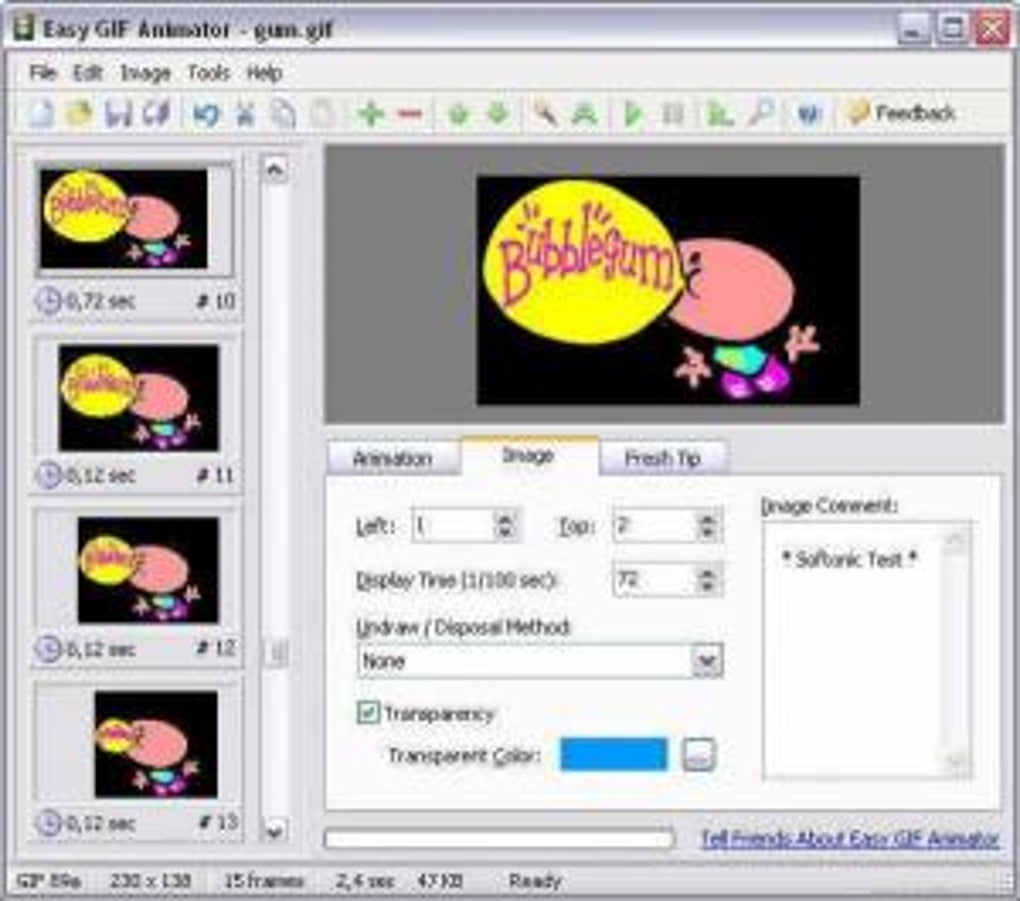The image size is (1020, 901).
Task: Click the clock icon of frame #11
Action: (48, 475)
